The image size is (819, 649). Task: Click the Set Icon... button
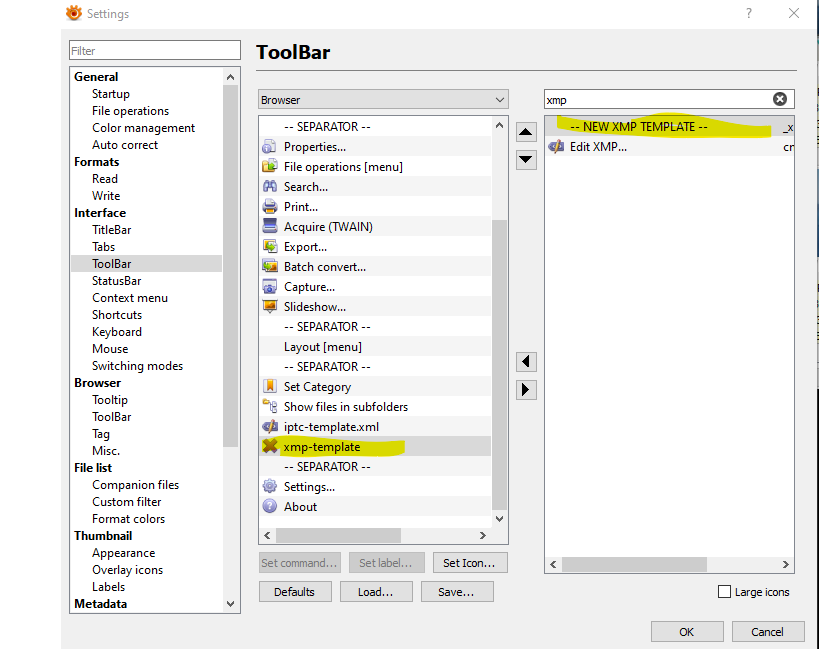coord(470,563)
